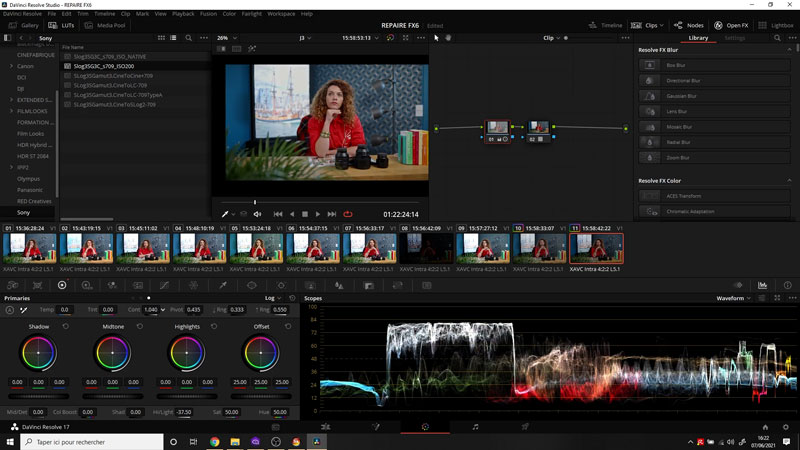Toggle auto balance A button
800x450 pixels.
pos(10,310)
